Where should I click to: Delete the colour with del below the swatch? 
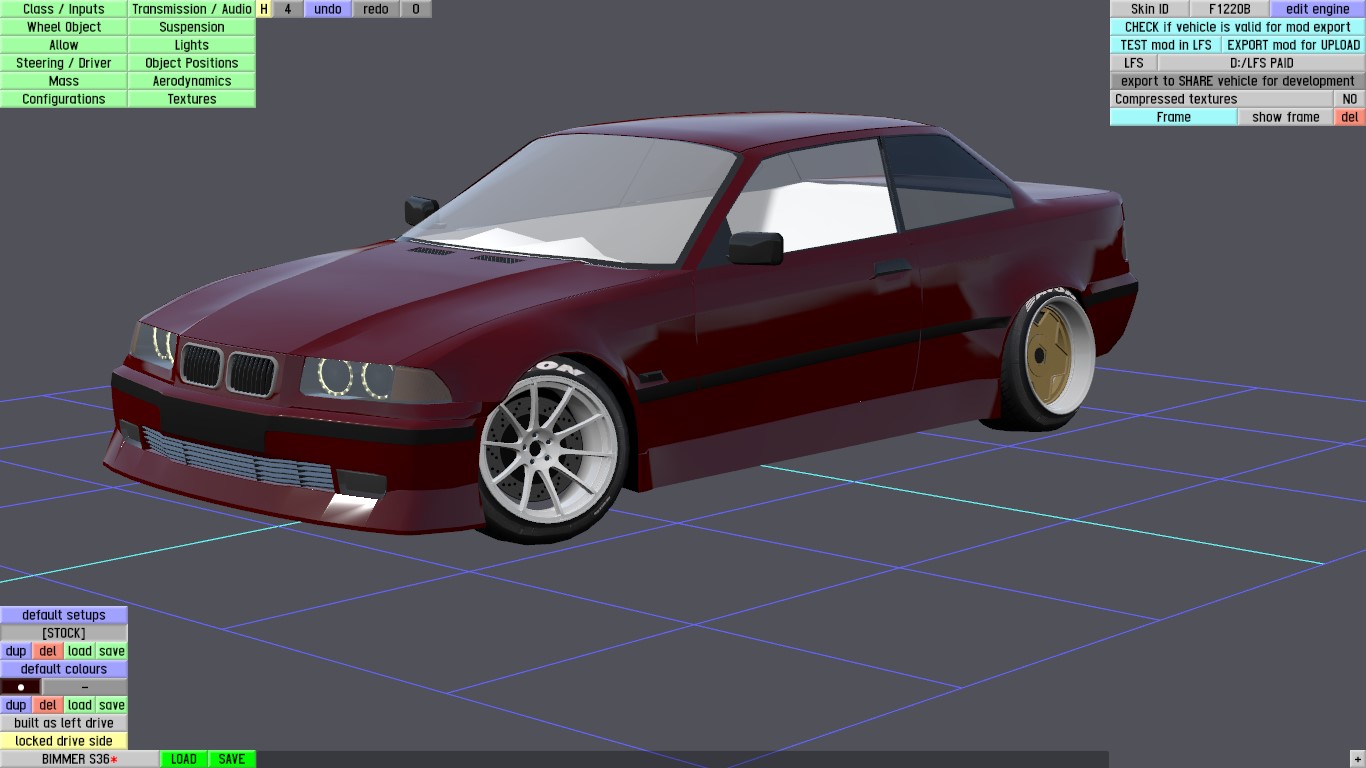click(48, 705)
